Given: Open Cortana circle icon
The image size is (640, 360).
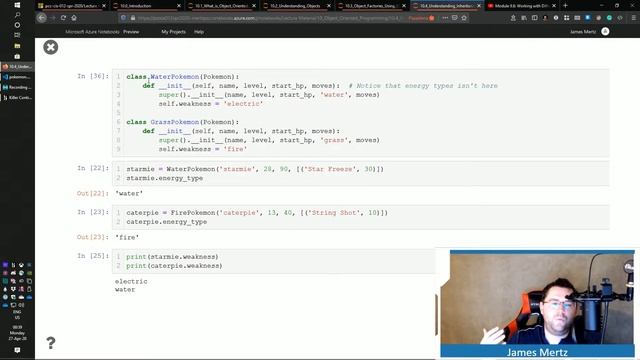Looking at the screenshot, I should click(17, 25).
